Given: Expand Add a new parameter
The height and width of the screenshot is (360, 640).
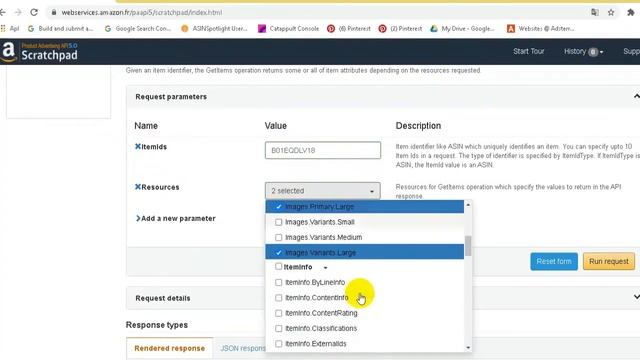Looking at the screenshot, I should pos(176,218).
